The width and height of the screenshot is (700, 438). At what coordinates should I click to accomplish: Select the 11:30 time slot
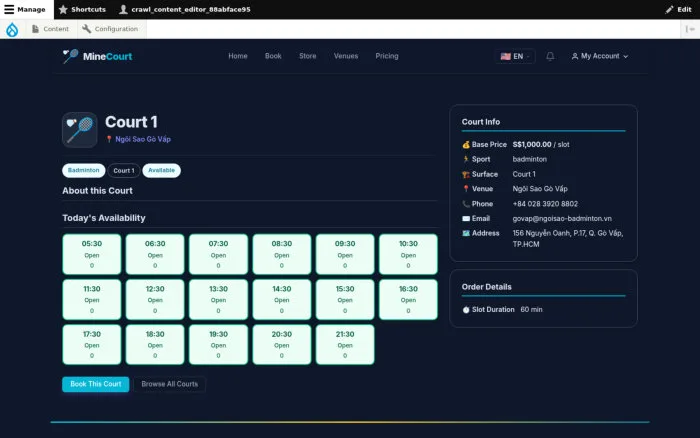click(x=92, y=299)
